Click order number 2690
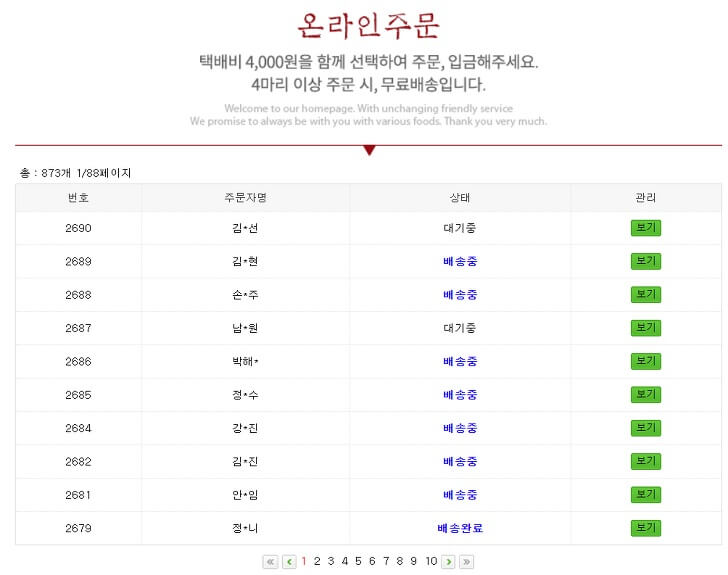Screen dimensions: 728x575 pyautogui.click(x=78, y=228)
